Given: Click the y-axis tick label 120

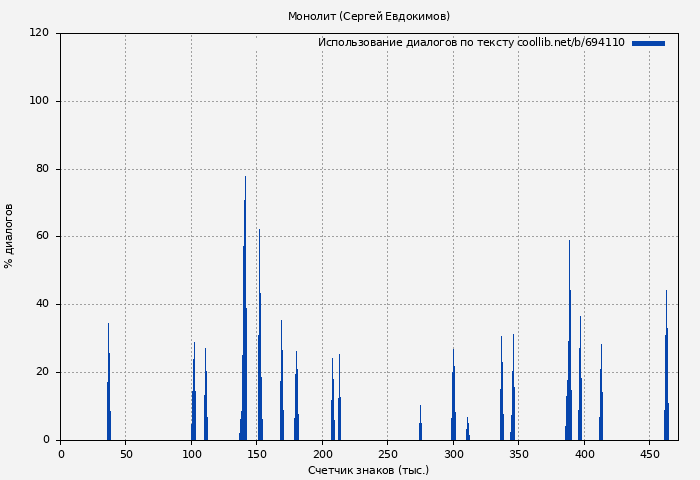Looking at the screenshot, I should pyautogui.click(x=39, y=33).
